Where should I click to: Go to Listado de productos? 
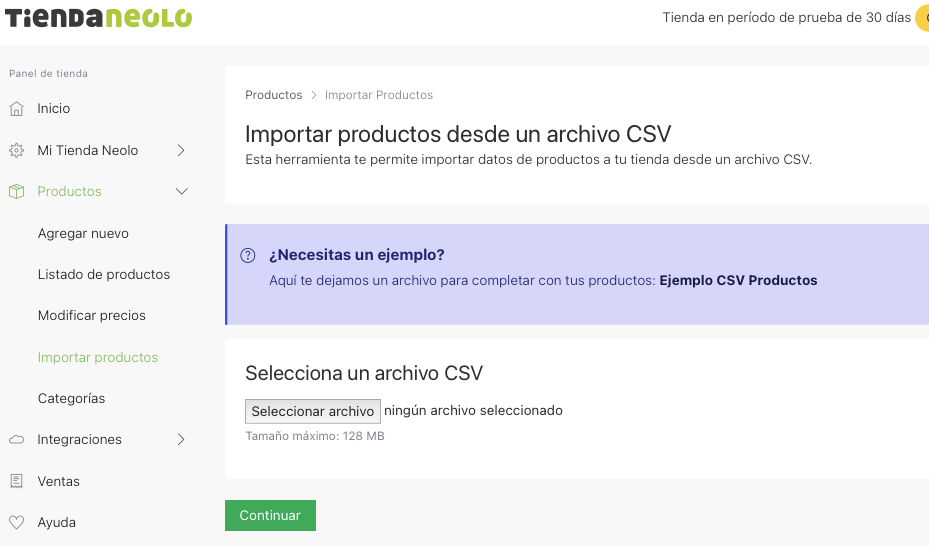click(104, 275)
